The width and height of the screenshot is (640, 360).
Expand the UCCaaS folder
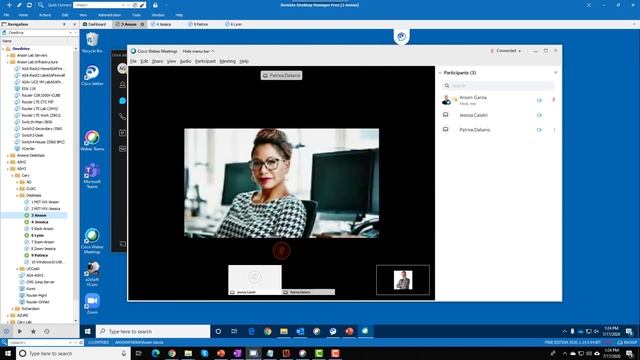(x=18, y=269)
